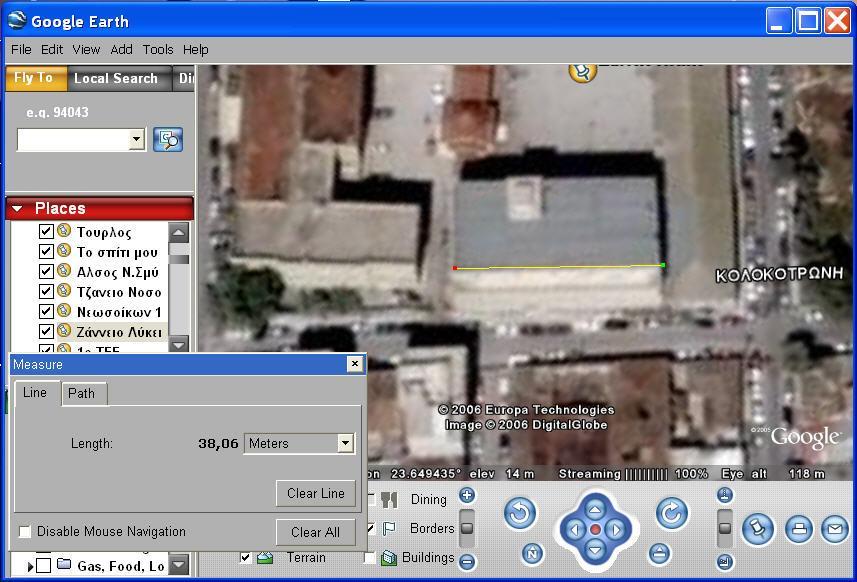Click into the Fly To address field

pos(74,139)
